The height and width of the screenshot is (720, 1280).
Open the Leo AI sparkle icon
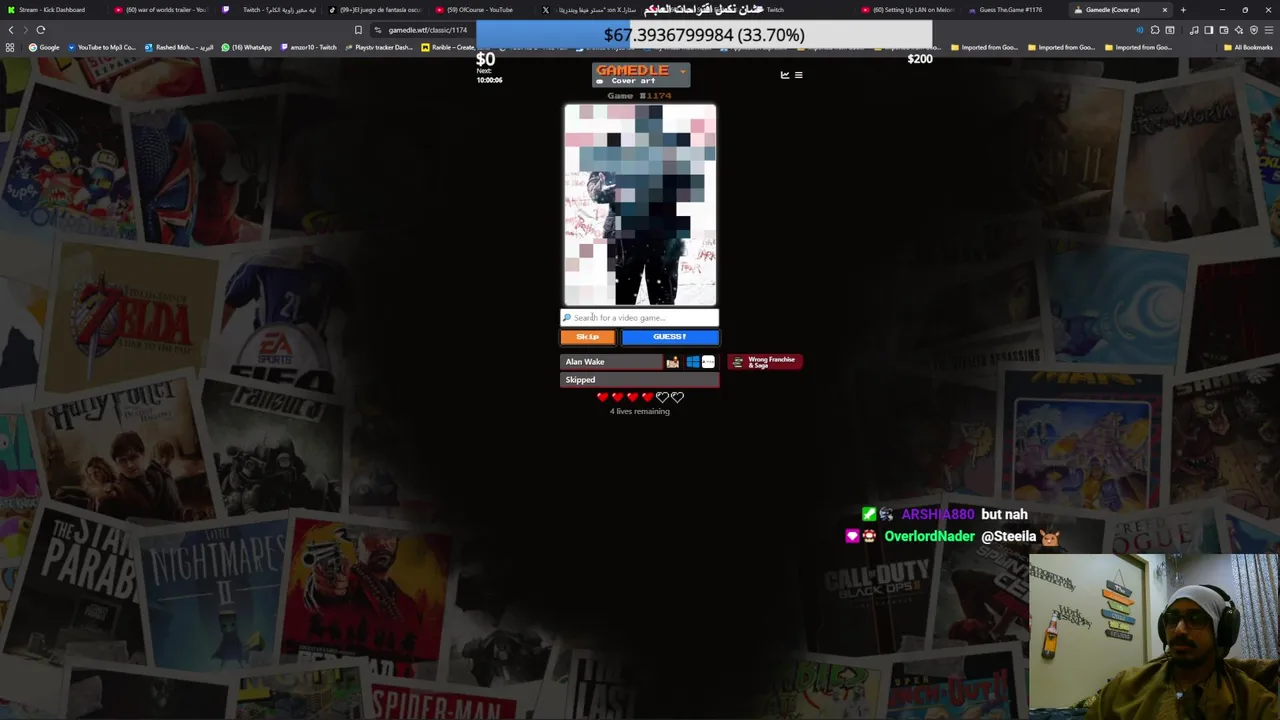coord(1239,30)
